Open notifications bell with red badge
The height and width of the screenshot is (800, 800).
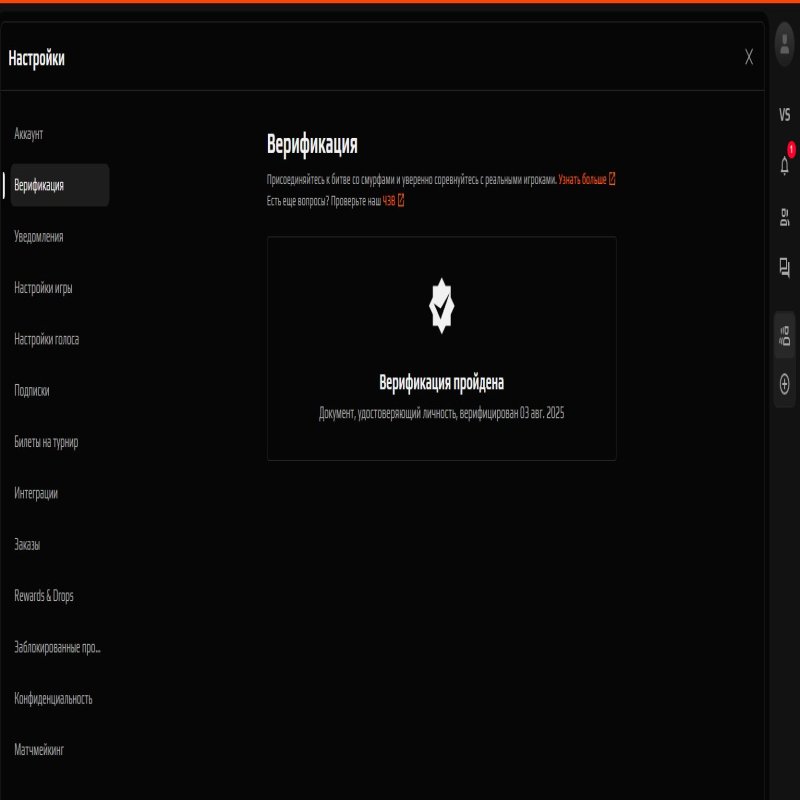tap(785, 165)
